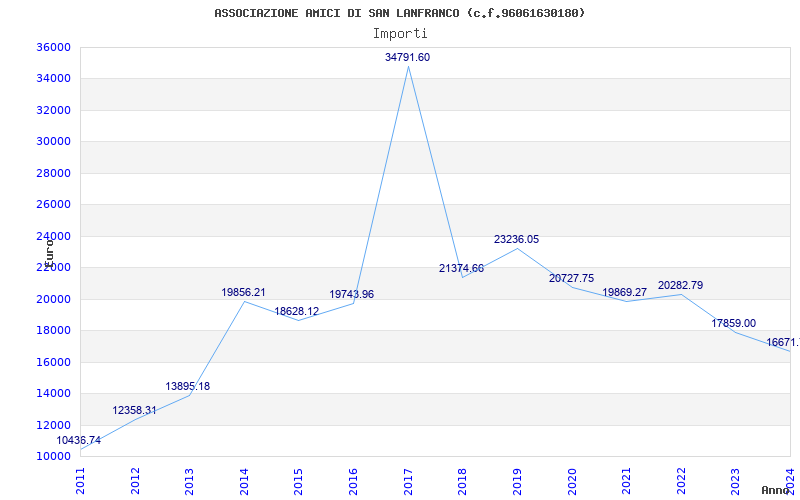Click the 21374.66 data label
The image size is (800, 500).
[x=461, y=268]
